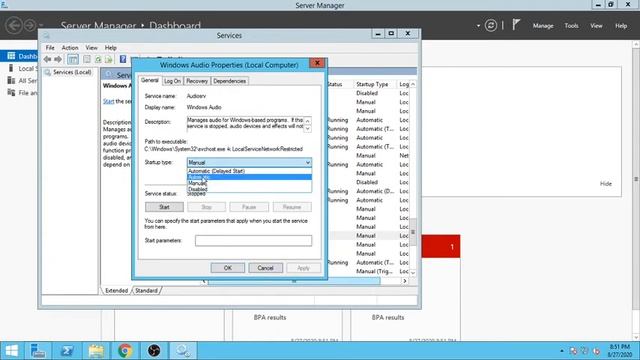
Task: Click the Hide link in Server Manager
Action: coord(606,184)
